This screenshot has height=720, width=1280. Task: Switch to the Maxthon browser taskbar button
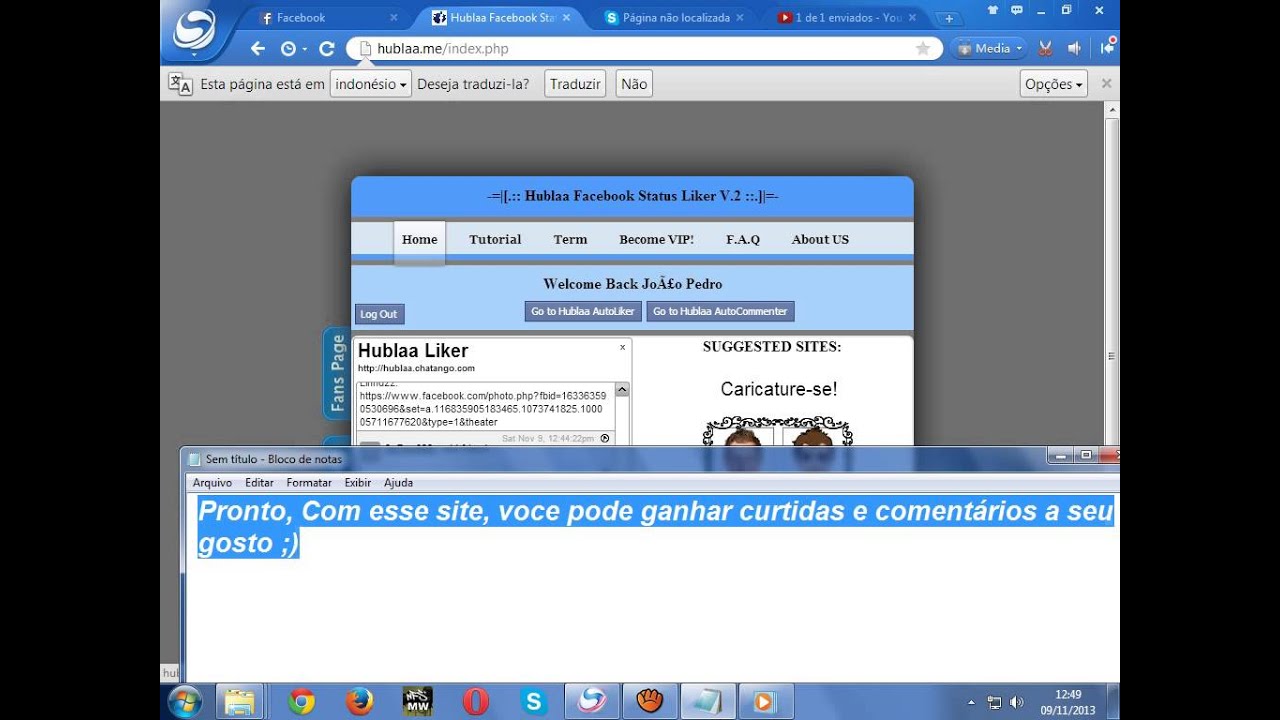pos(592,702)
